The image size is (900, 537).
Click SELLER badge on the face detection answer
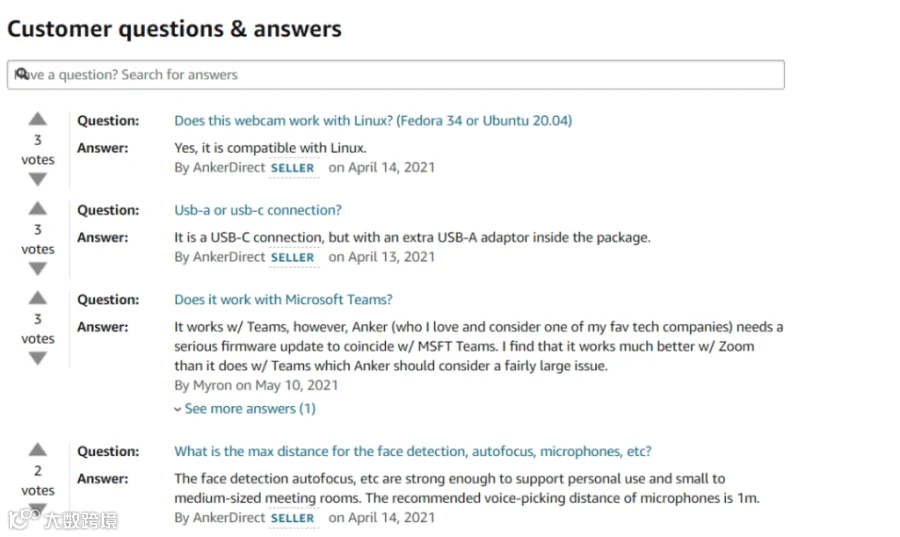pos(293,518)
